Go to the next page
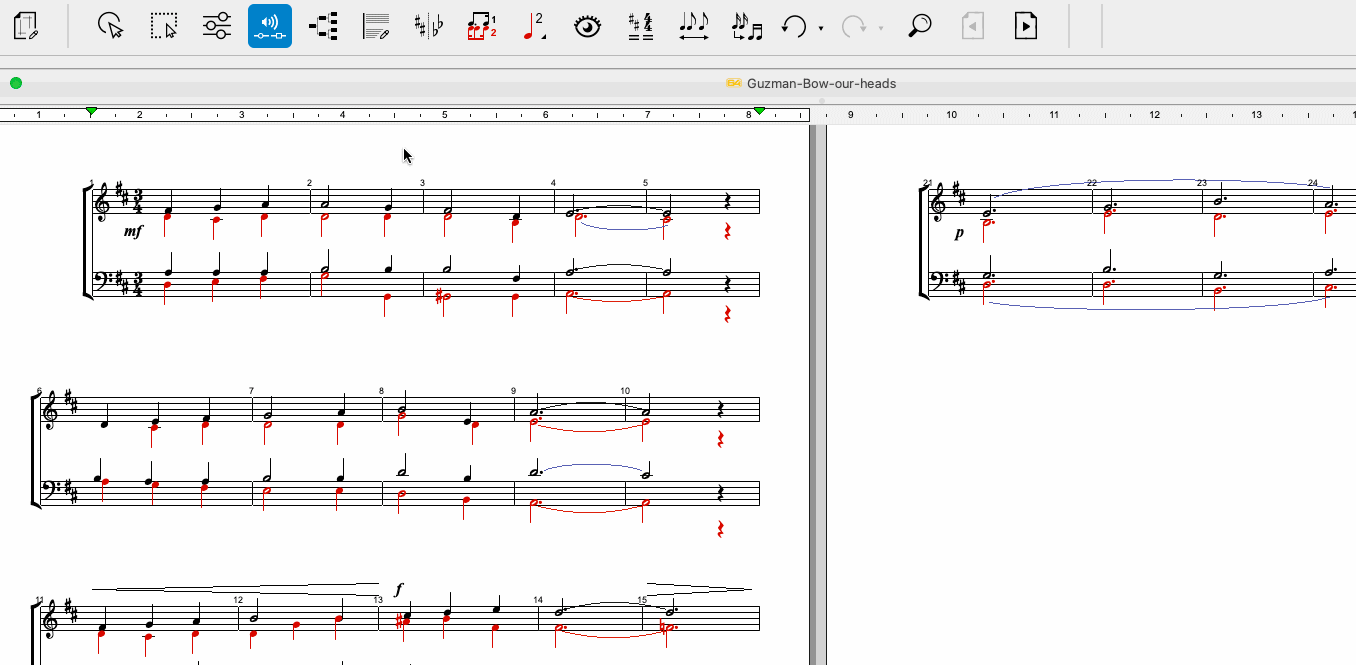The image size is (1356, 665). (x=1025, y=25)
